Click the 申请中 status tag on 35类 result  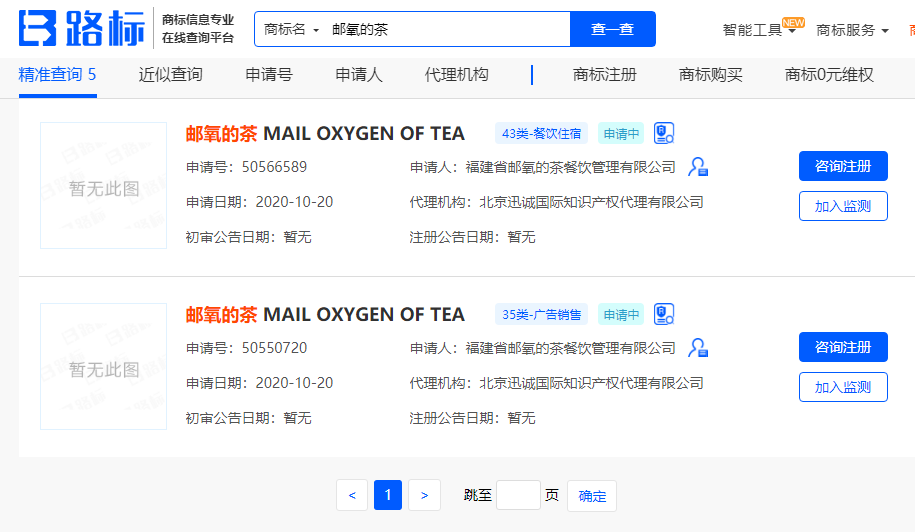click(x=621, y=314)
